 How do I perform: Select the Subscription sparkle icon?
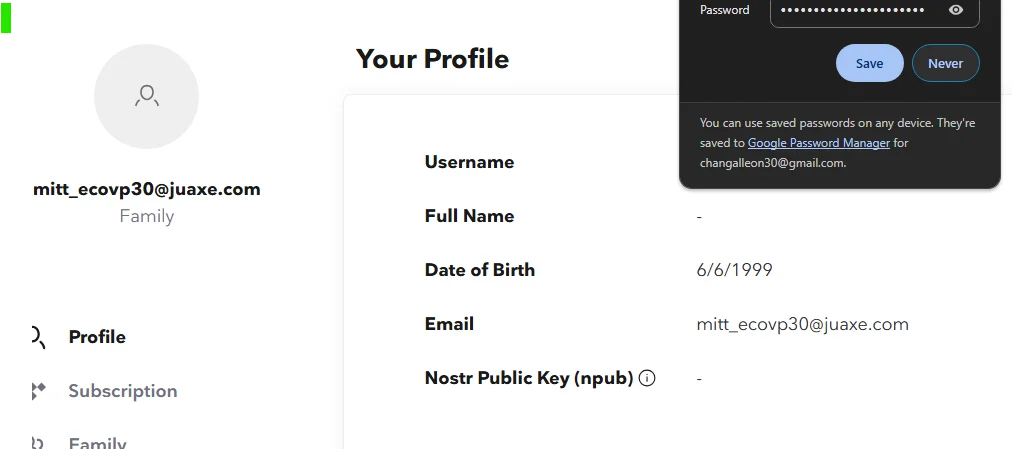click(38, 391)
